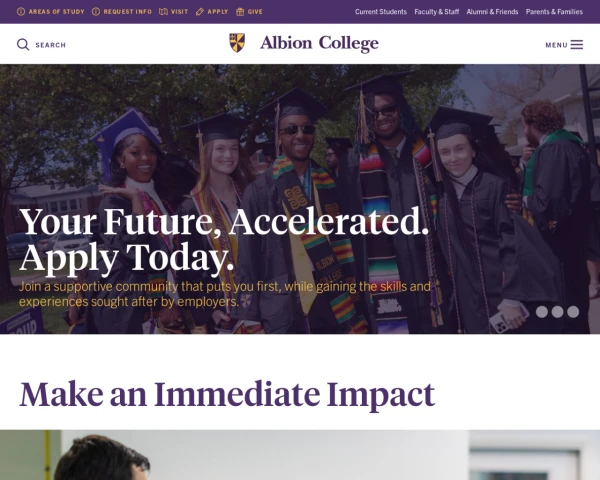
Task: Click the Apply pencil icon
Action: point(200,12)
